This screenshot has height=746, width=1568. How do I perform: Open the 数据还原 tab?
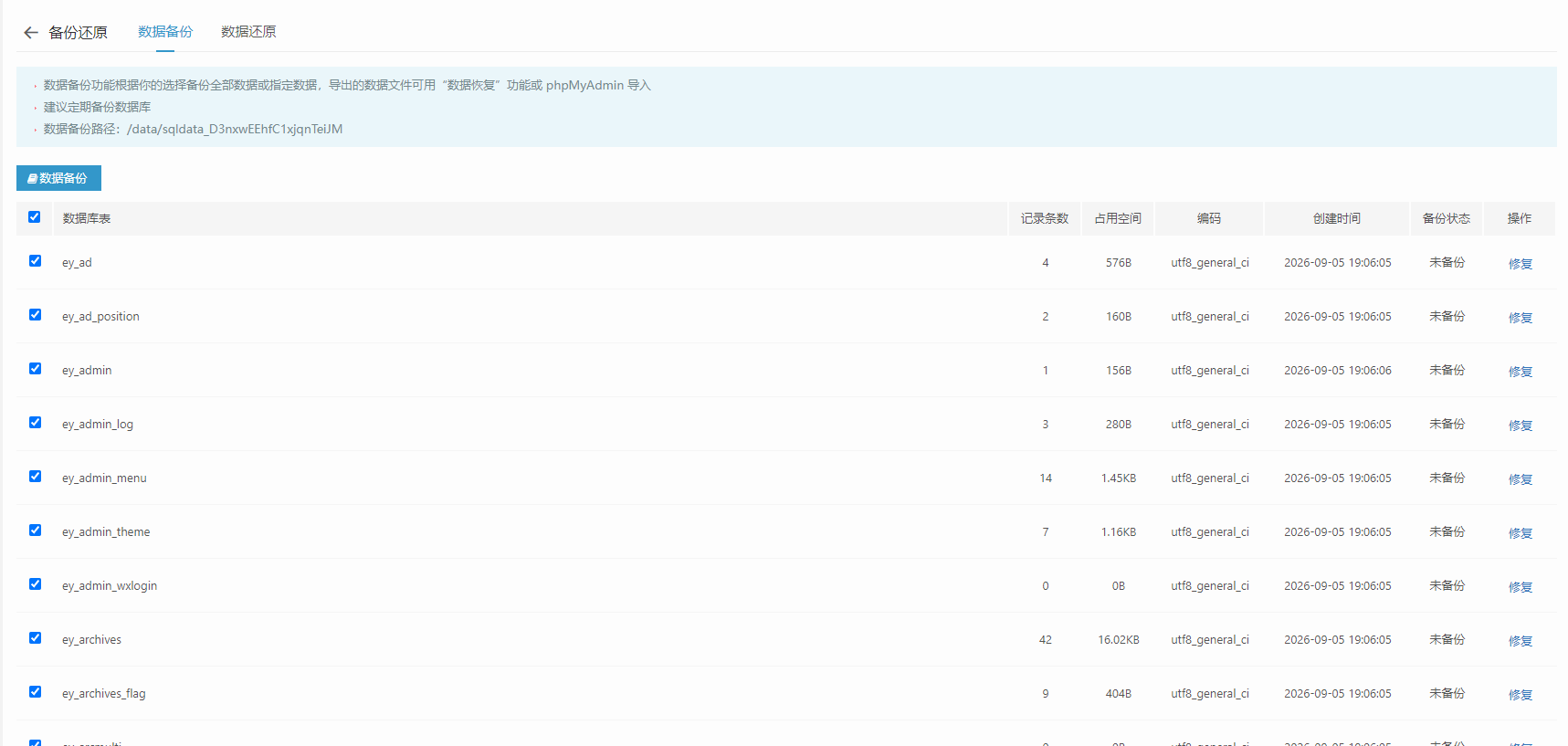pos(248,32)
